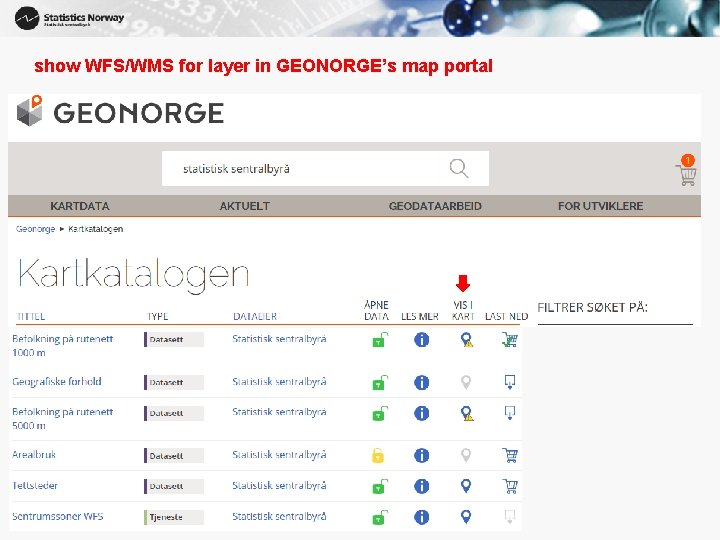Add Befolkning 1000 m to download cart
This screenshot has width=720, height=540.
point(510,340)
